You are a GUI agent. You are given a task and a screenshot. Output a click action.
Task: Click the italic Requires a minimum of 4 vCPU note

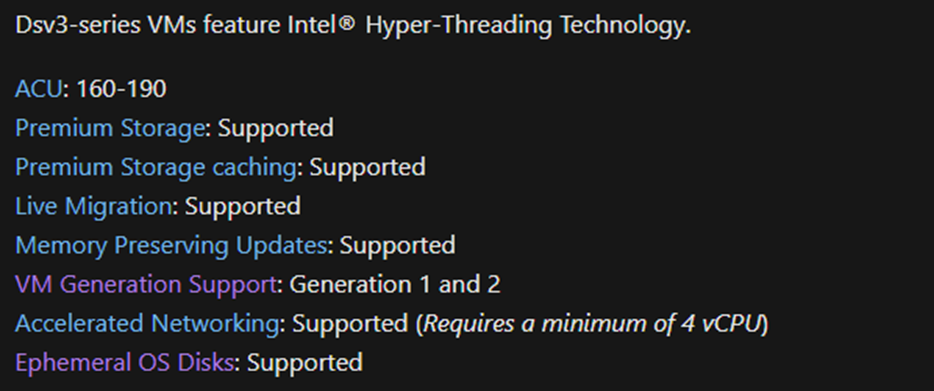point(592,324)
